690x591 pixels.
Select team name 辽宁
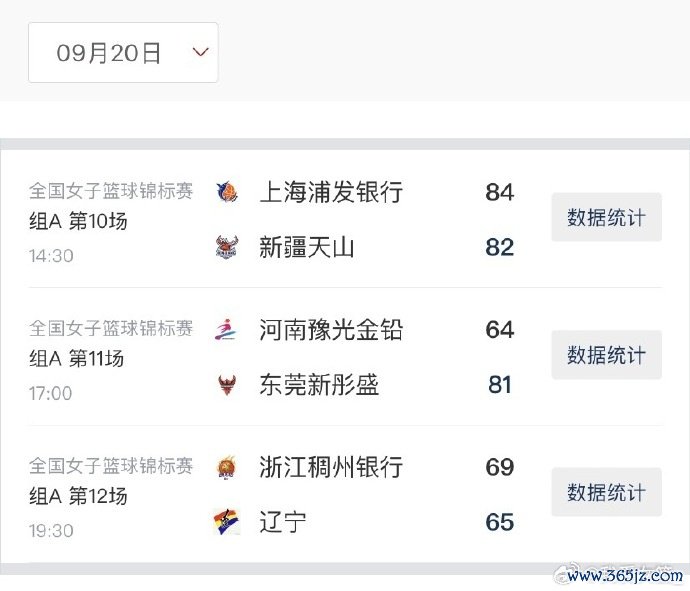tap(283, 522)
